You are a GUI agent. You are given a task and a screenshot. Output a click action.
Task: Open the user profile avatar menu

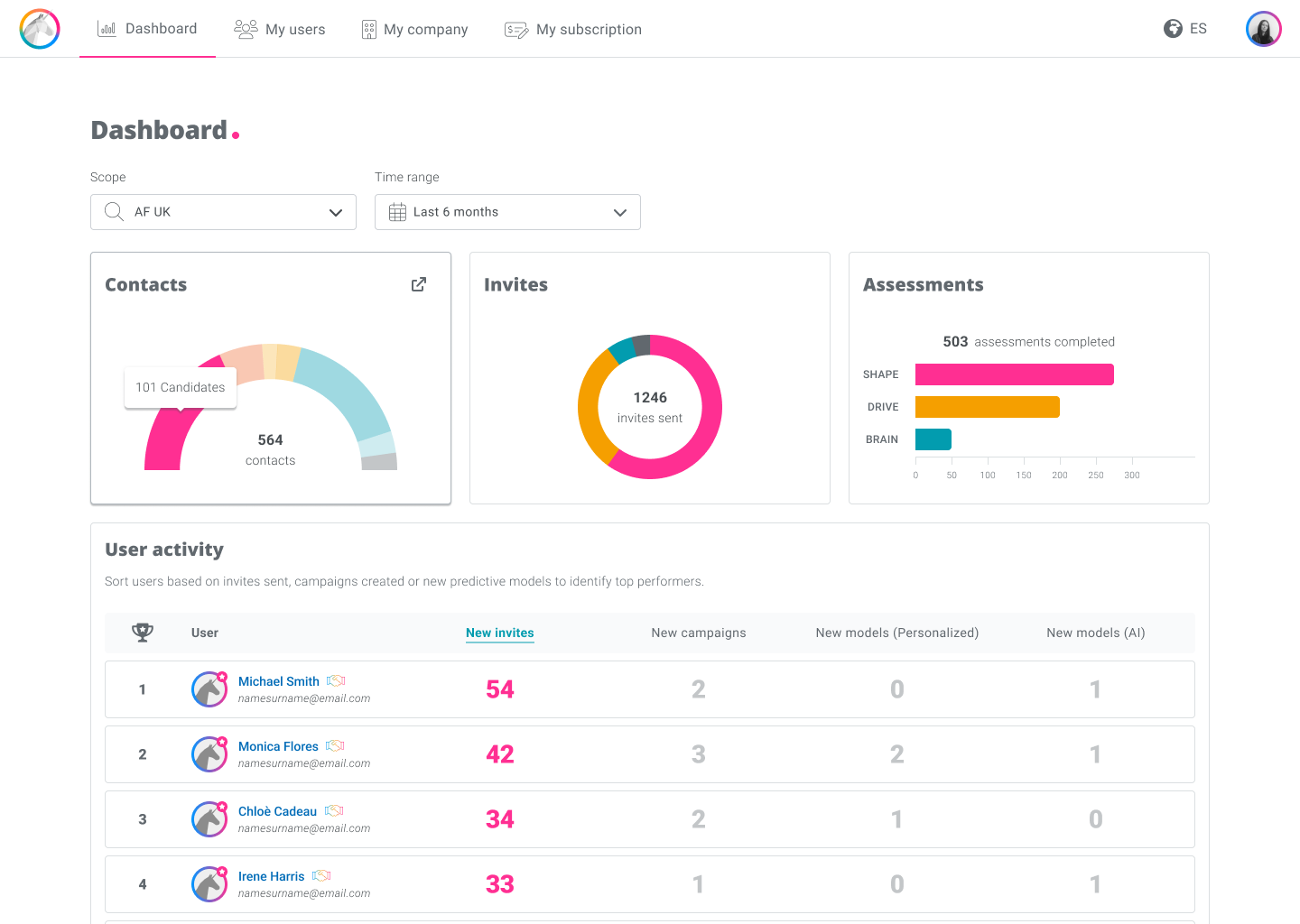1264,29
